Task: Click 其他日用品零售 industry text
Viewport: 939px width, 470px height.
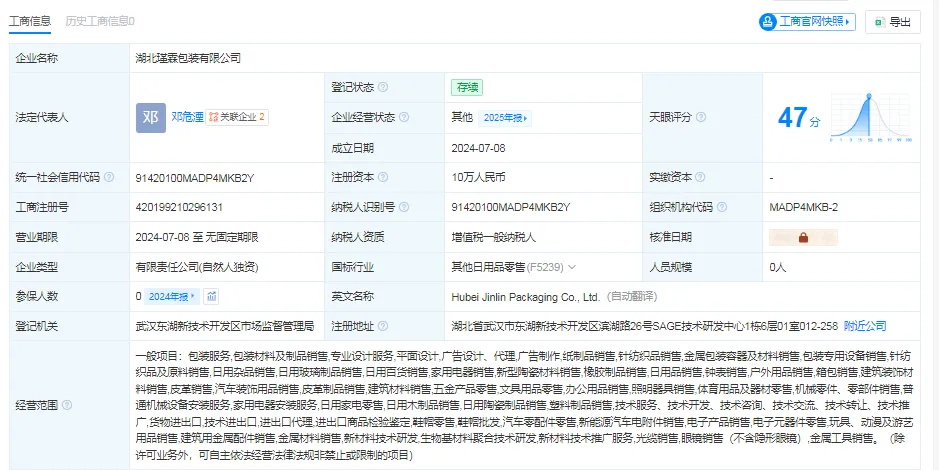Action: point(488,267)
